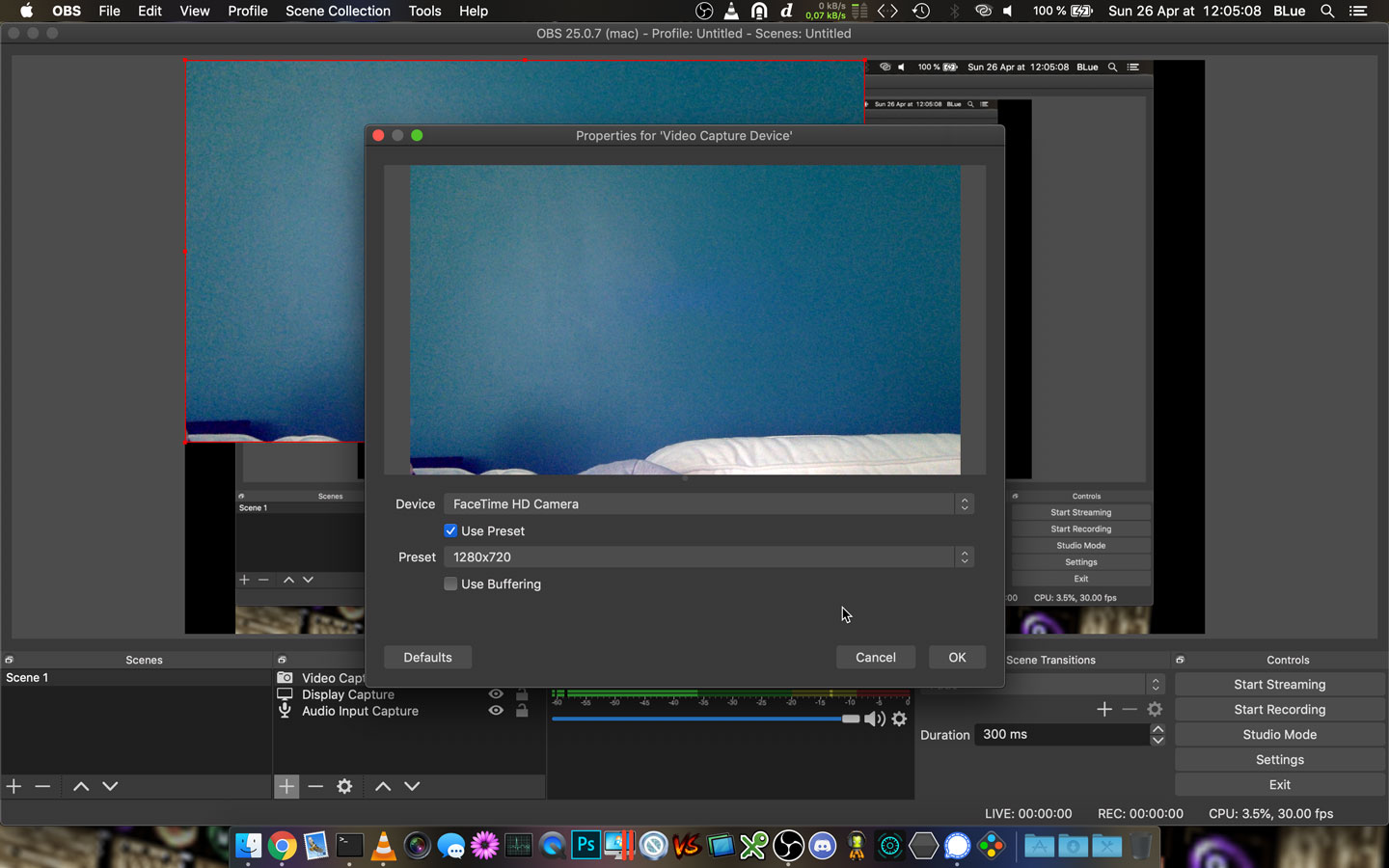
Task: Click Start Streaming in Controls
Action: pyautogui.click(x=1280, y=684)
